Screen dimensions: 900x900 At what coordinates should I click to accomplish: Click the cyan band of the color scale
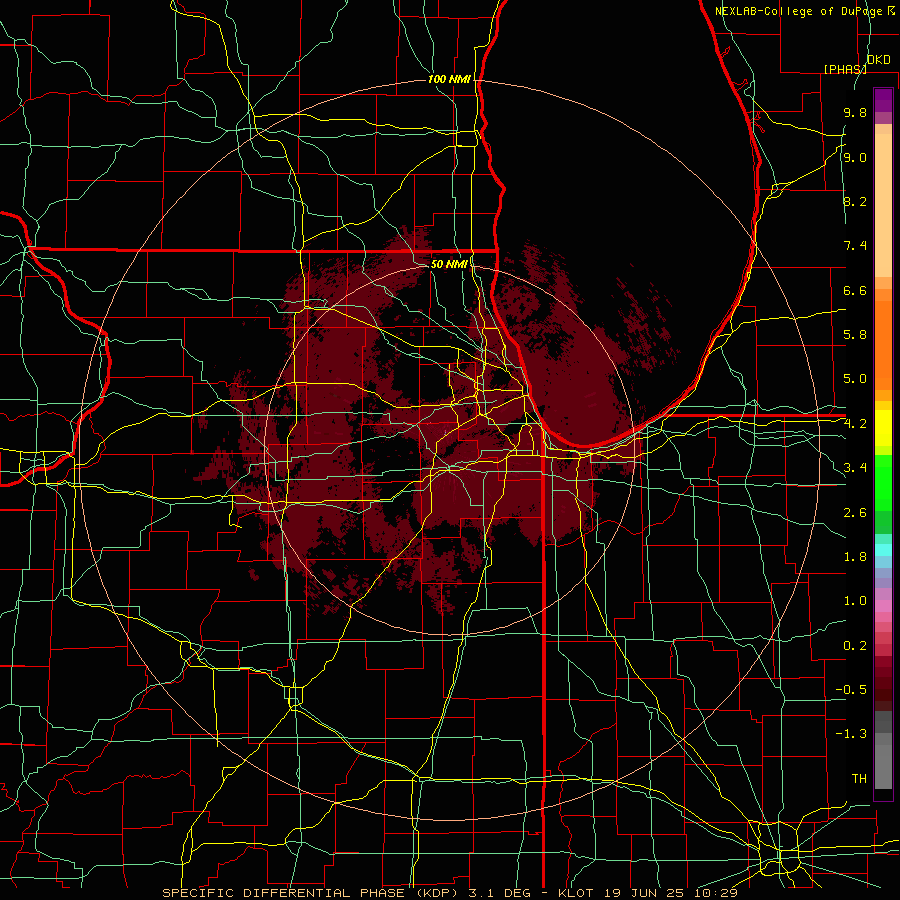click(883, 550)
